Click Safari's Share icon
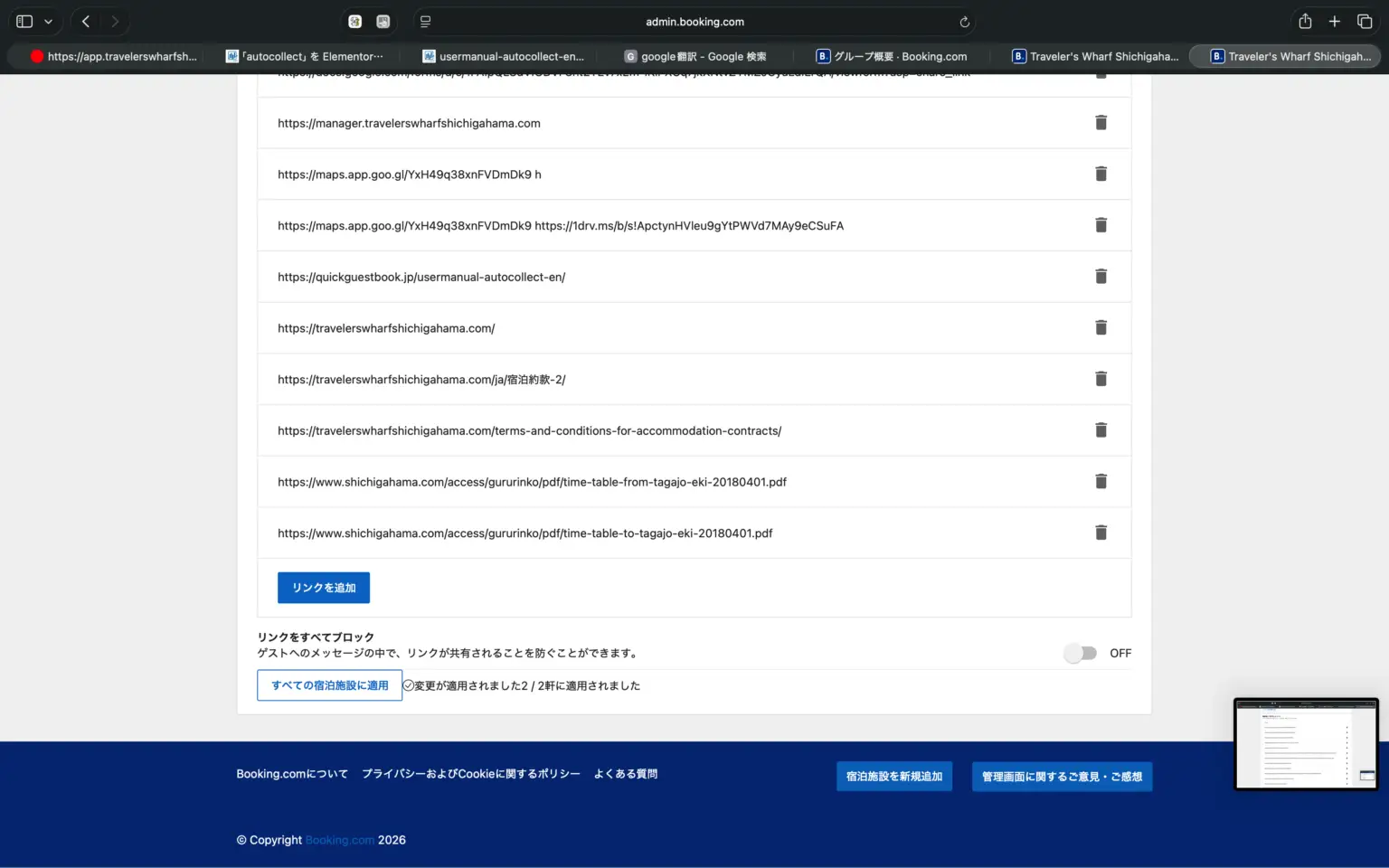1389x868 pixels. tap(1304, 22)
